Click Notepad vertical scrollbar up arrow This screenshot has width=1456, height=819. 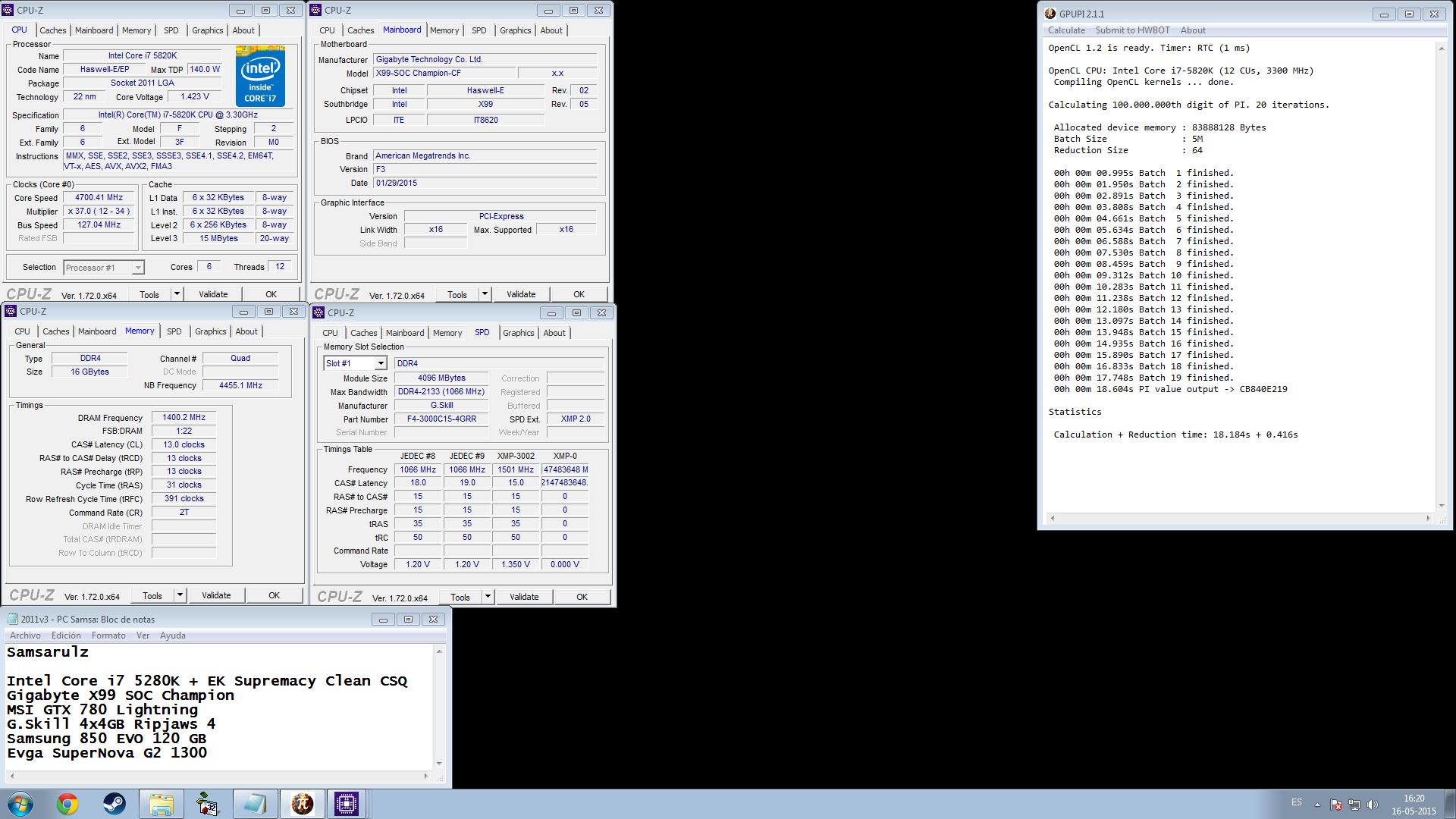(439, 651)
